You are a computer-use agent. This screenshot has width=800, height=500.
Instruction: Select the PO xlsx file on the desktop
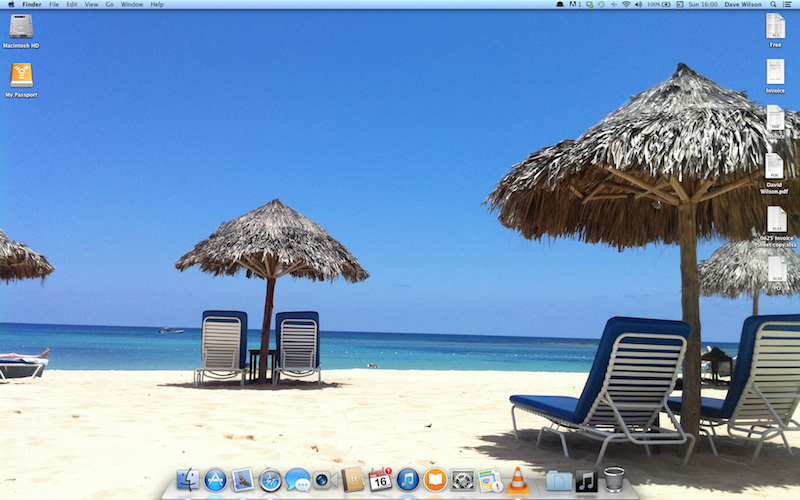[x=777, y=273]
